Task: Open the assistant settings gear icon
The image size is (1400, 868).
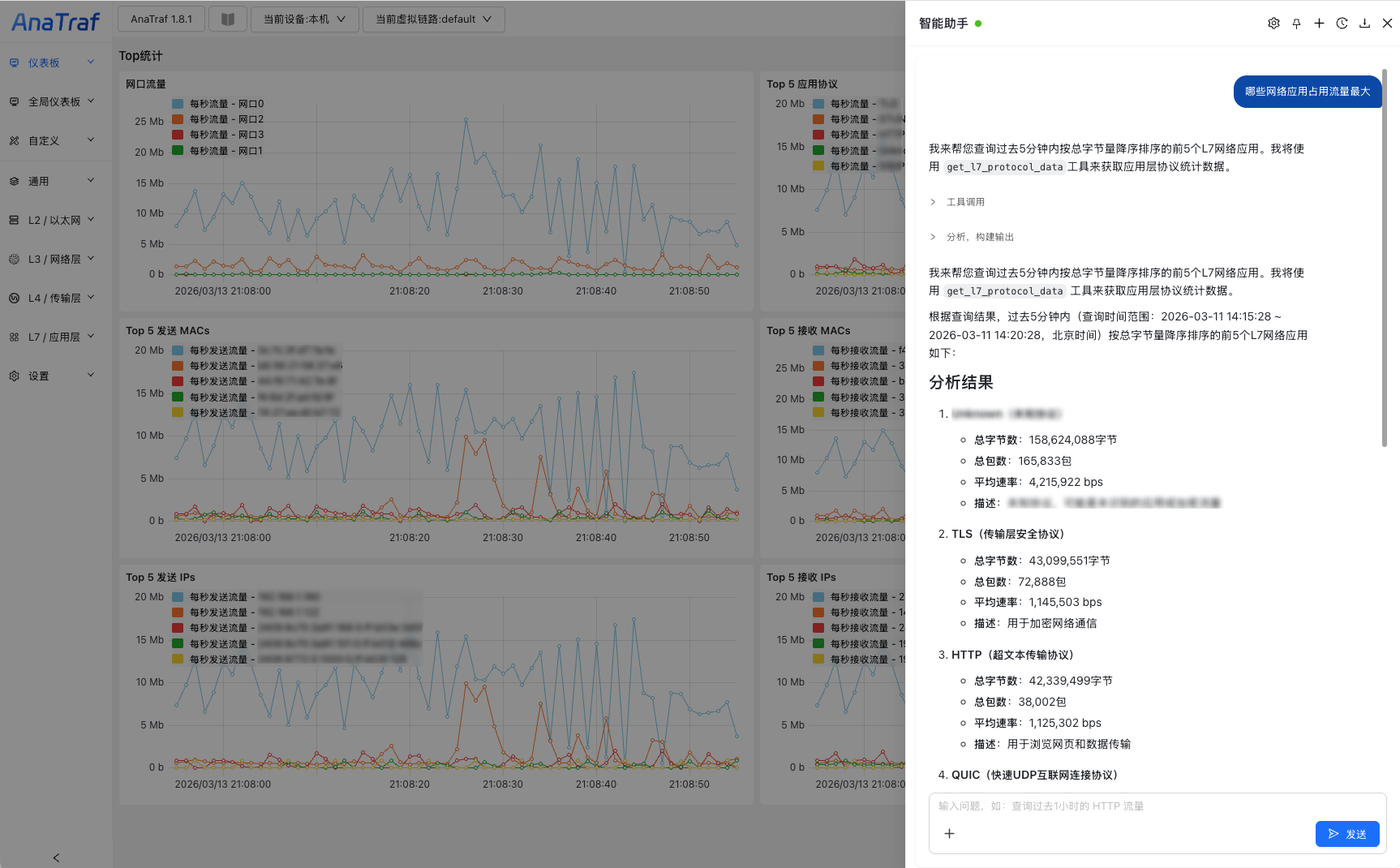Action: point(1273,24)
